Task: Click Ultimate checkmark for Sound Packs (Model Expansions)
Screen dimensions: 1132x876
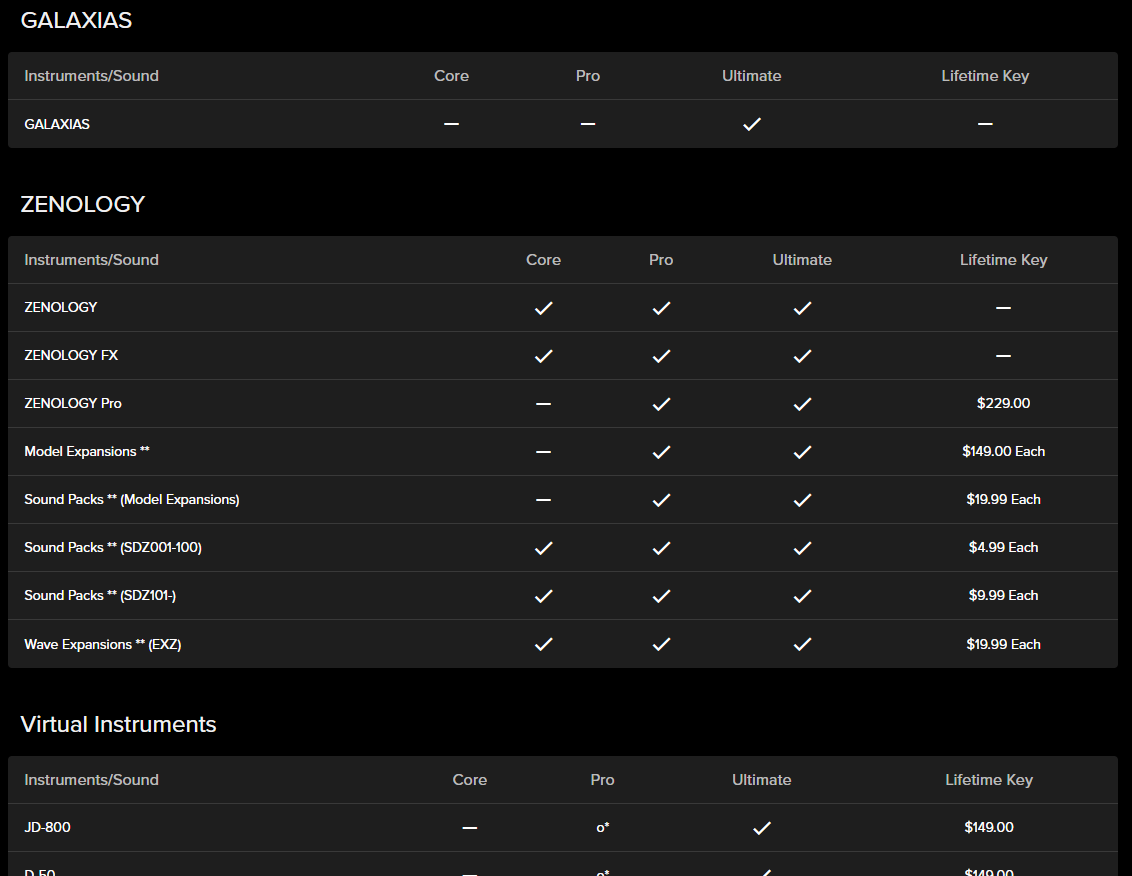Action: tap(802, 500)
